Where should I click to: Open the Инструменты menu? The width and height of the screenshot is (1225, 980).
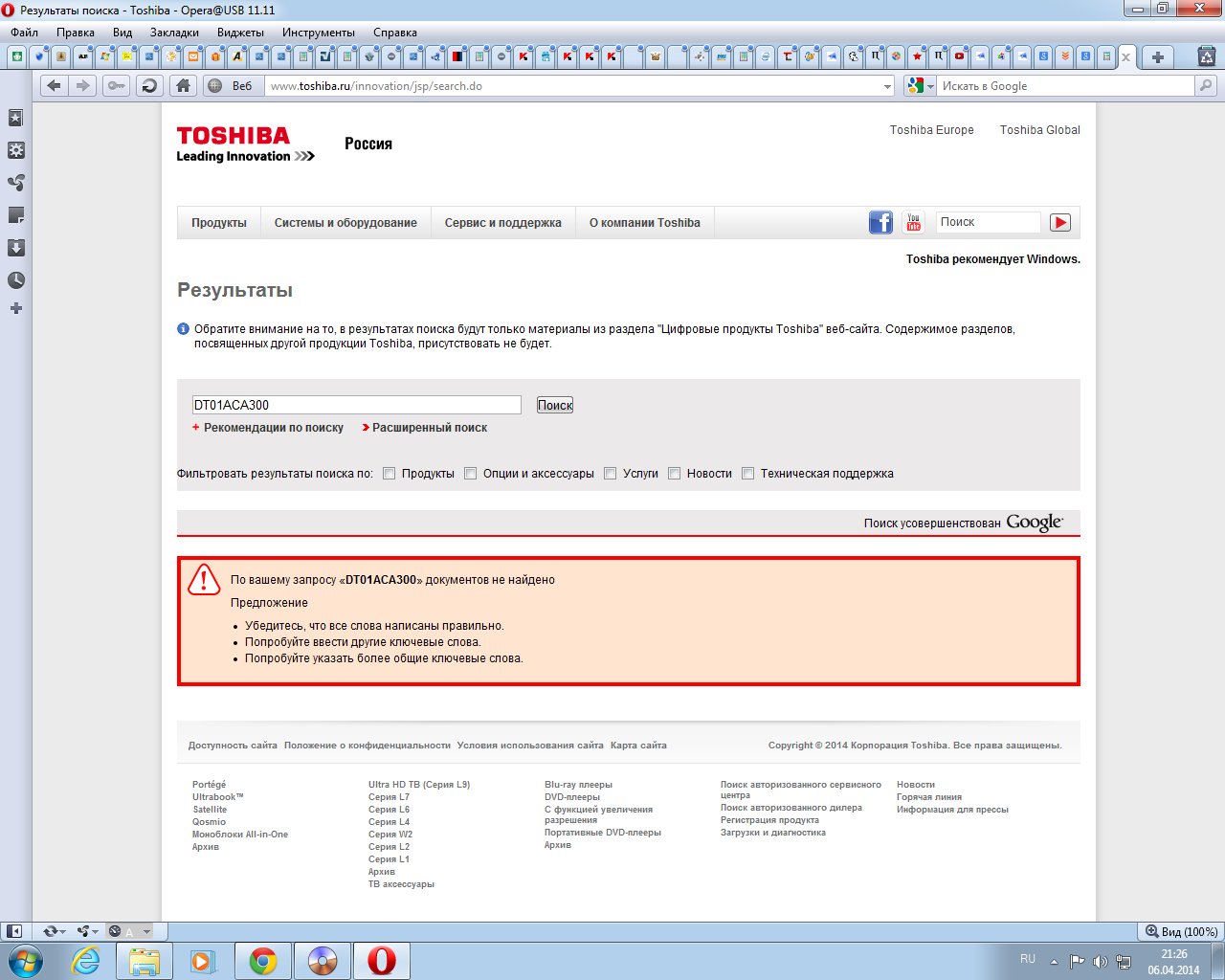coord(319,33)
